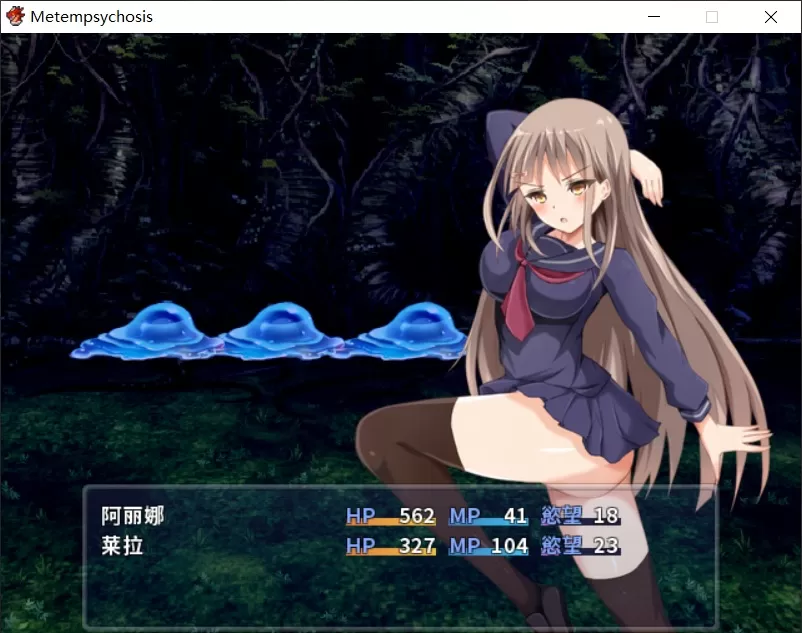Click 阿丽娜's MP gauge showing 41
The image size is (802, 633).
tap(488, 517)
